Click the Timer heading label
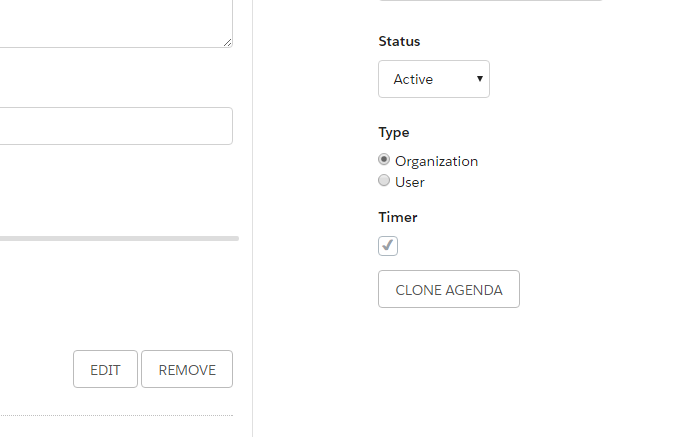Image resolution: width=689 pixels, height=437 pixels. click(398, 217)
